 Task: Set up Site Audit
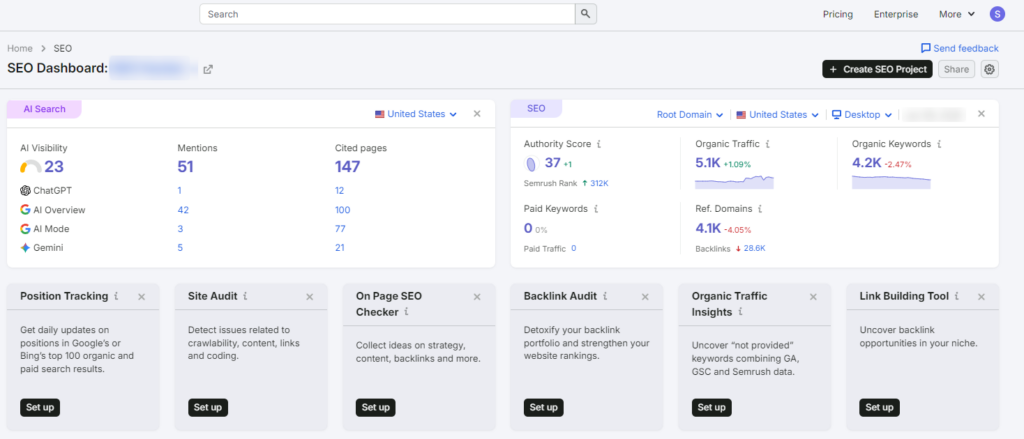point(208,408)
